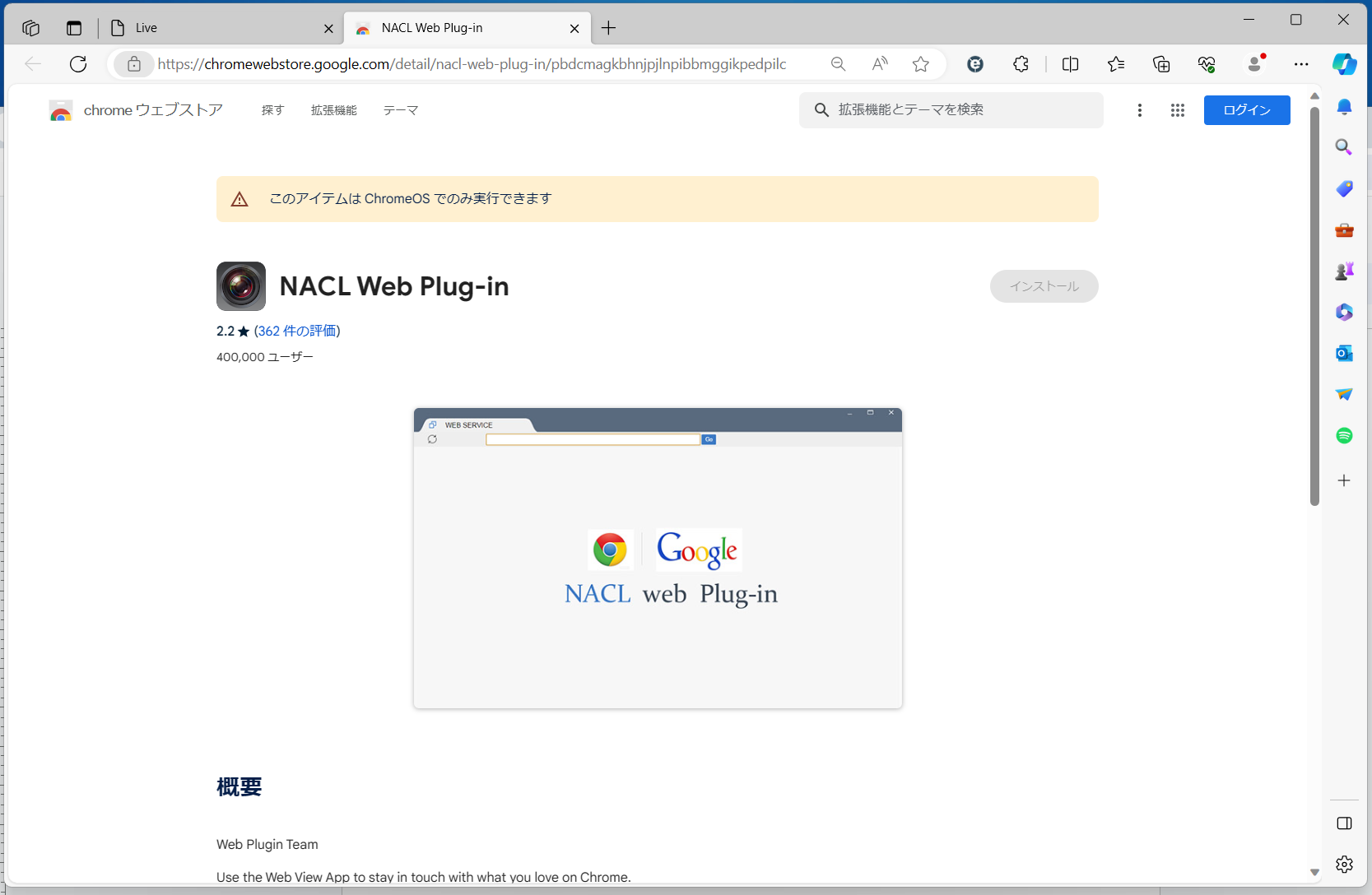View site information via the lock icon
Viewport: 1372px width, 895px height.
pos(134,64)
